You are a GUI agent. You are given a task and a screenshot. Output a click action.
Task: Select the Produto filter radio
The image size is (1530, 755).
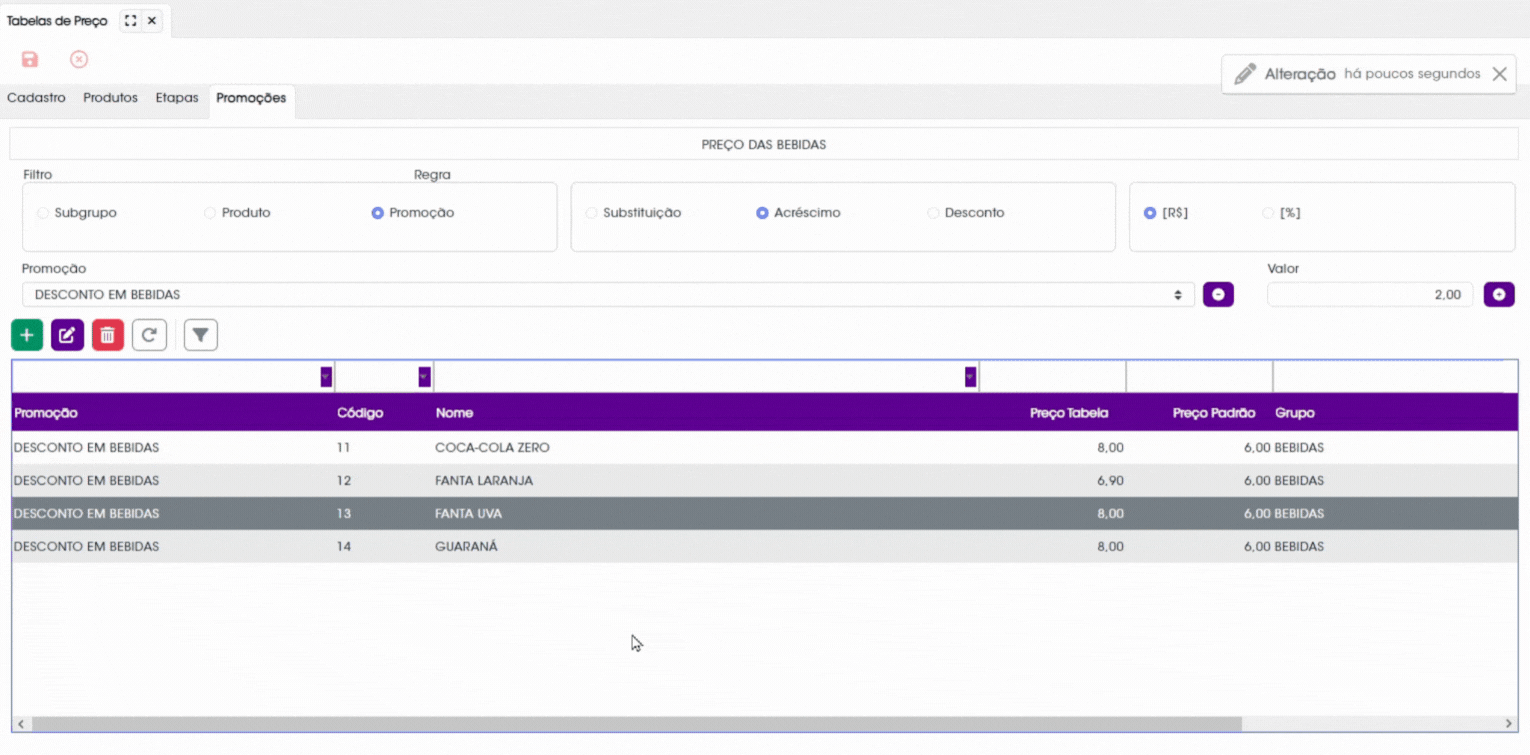pos(209,213)
